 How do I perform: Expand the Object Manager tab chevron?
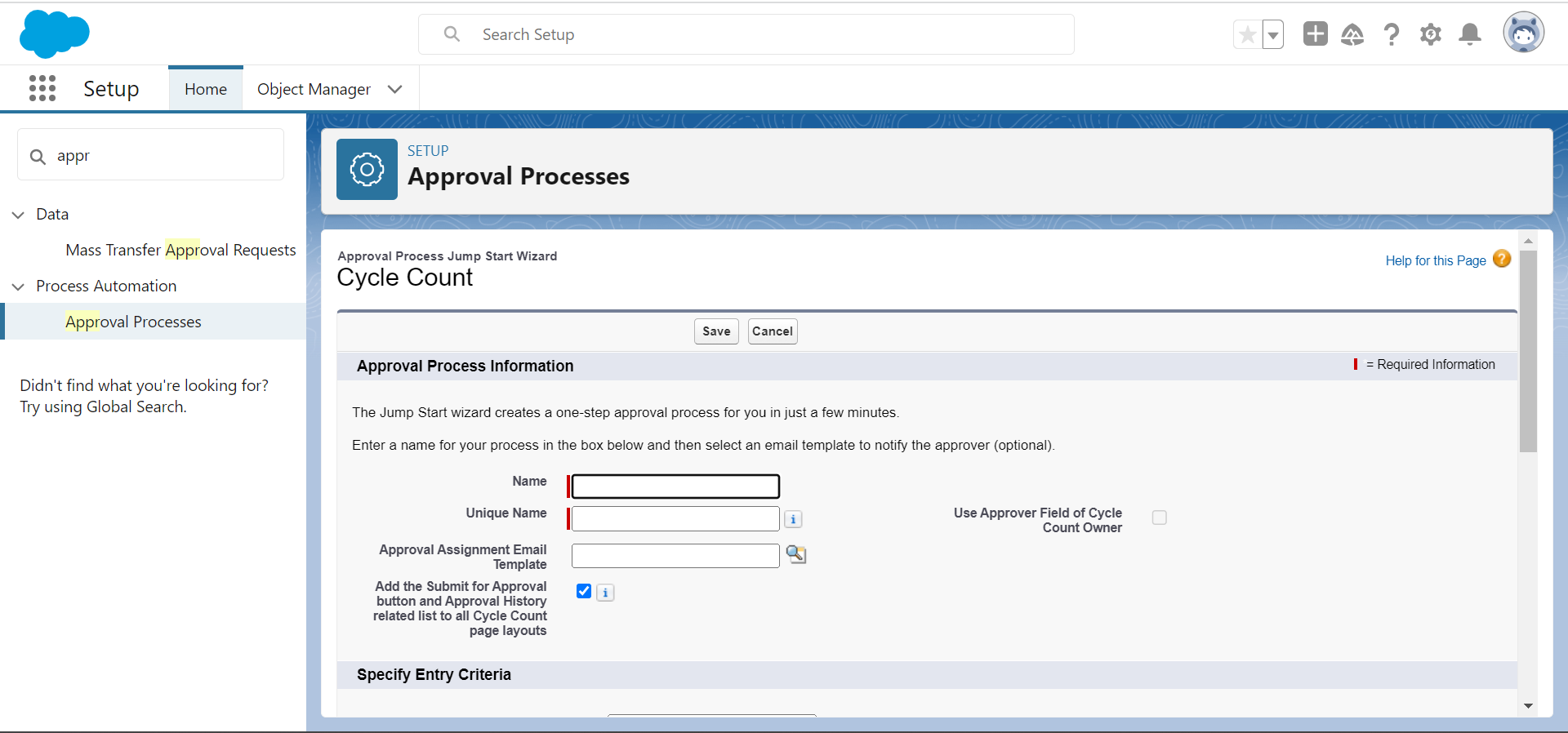(395, 89)
